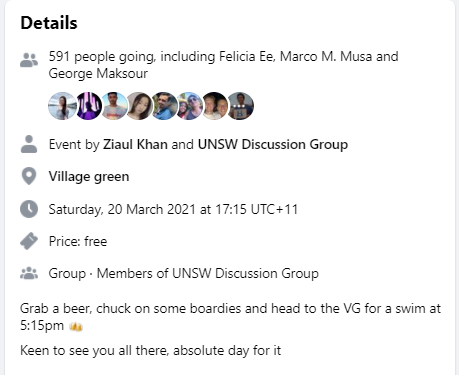
Task: Open the third attendee avatar
Action: (114, 106)
